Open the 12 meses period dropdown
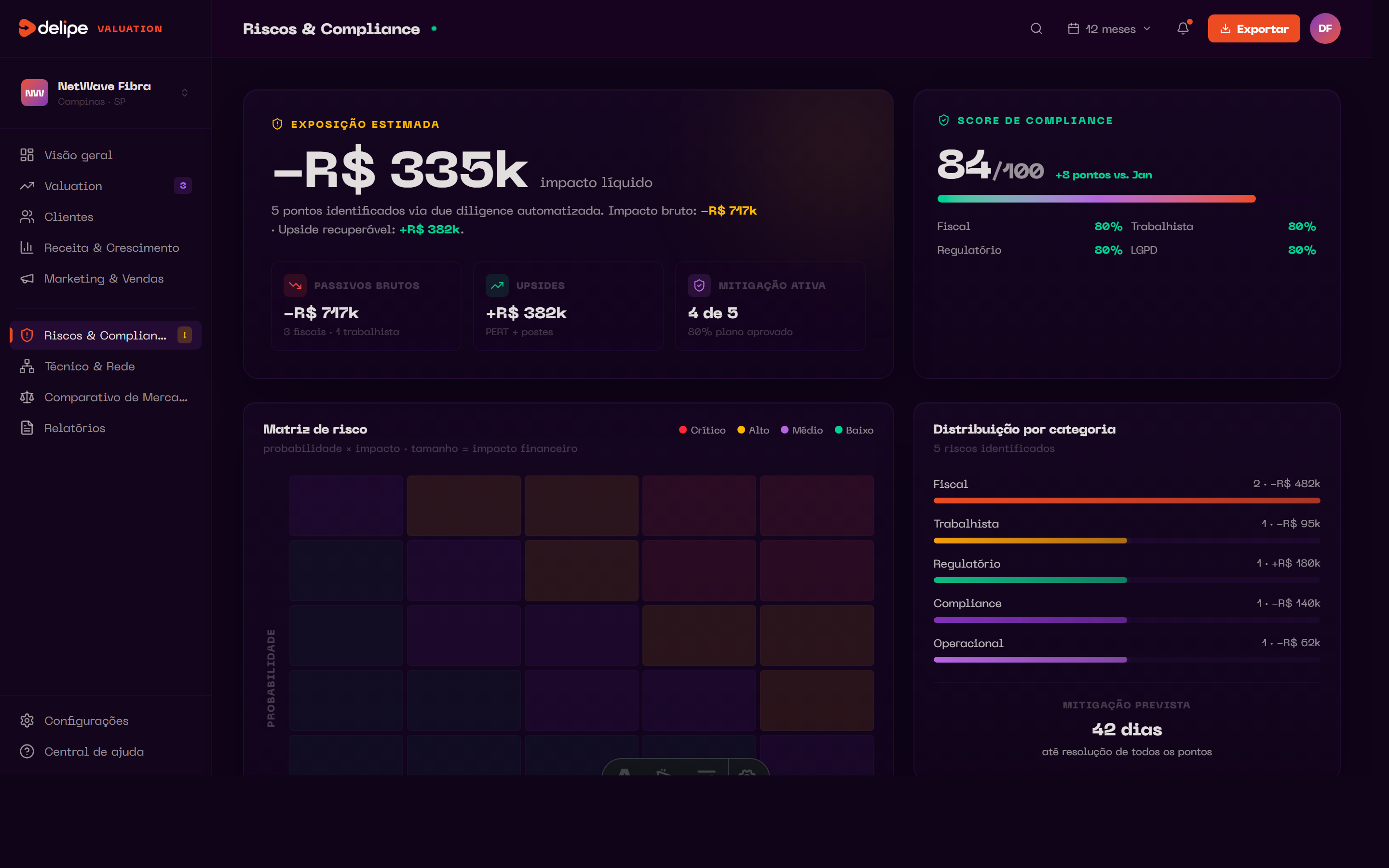Viewport: 1389px width, 868px height. (x=1109, y=29)
